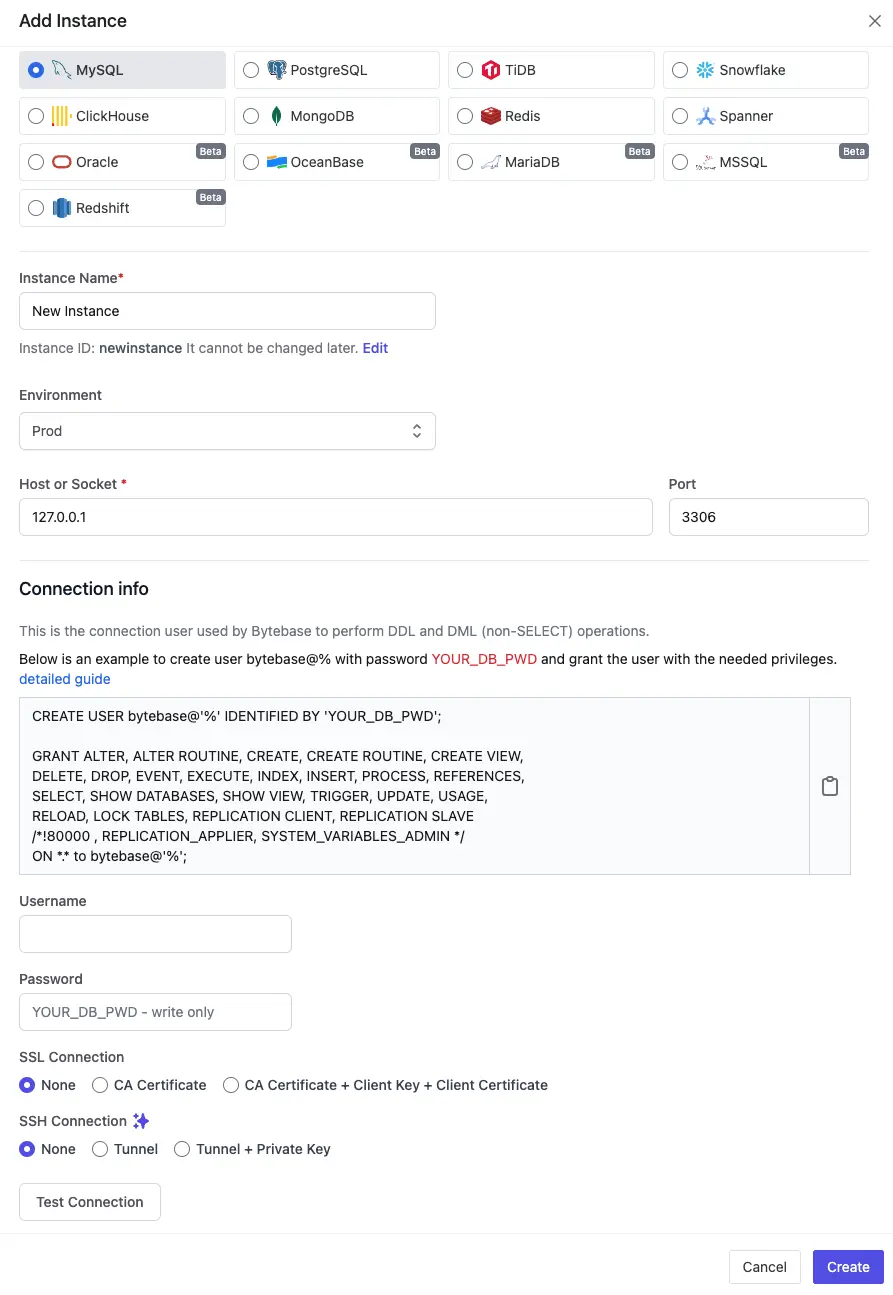The image size is (893, 1295).
Task: Click the PostgreSQL elephant logo icon
Action: [x=276, y=70]
